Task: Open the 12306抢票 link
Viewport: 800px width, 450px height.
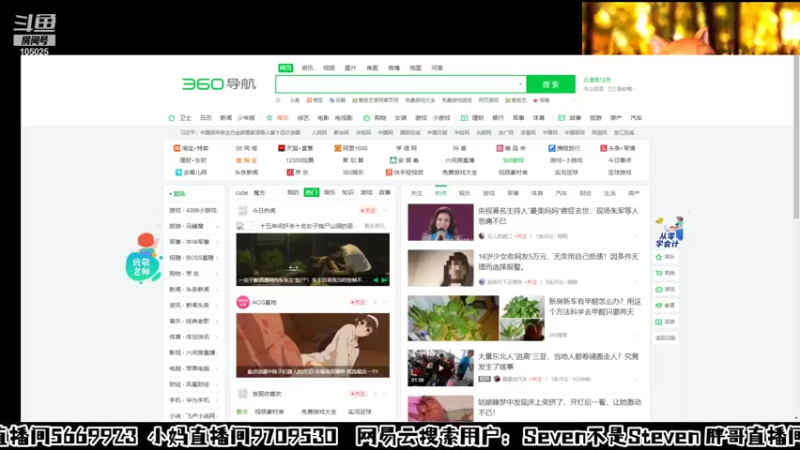Action: tap(299, 160)
